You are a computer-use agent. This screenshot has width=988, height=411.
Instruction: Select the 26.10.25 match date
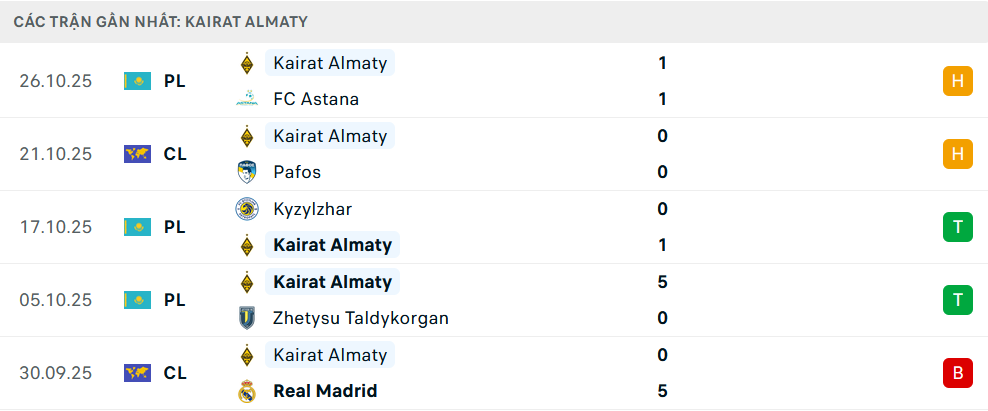55,81
